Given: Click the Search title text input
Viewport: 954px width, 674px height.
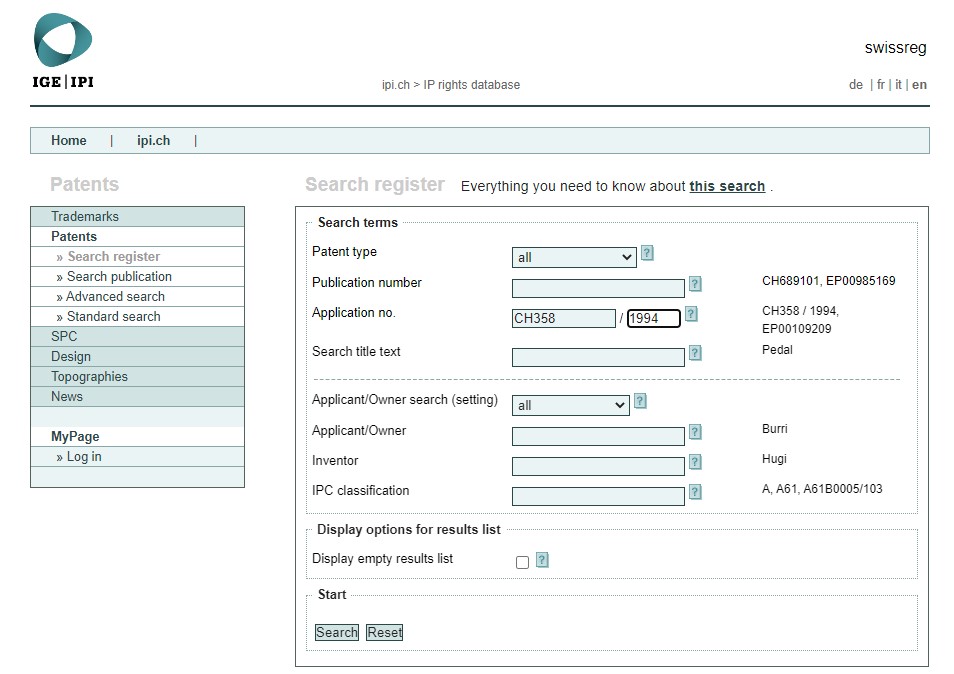Looking at the screenshot, I should pos(598,357).
